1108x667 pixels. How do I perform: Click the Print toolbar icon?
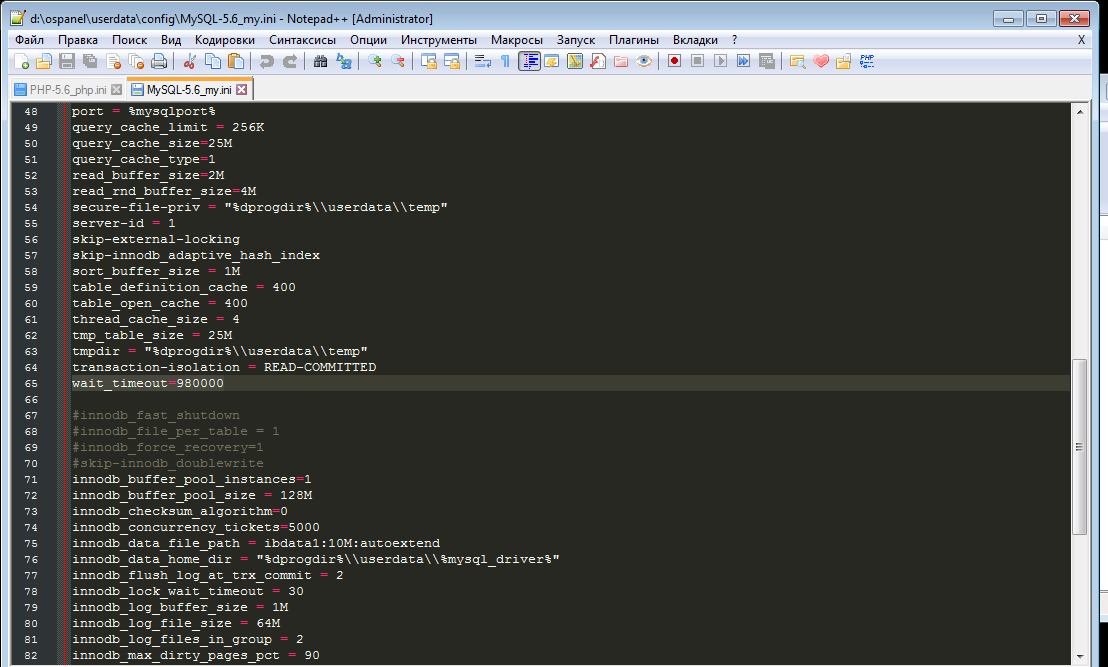tap(158, 61)
